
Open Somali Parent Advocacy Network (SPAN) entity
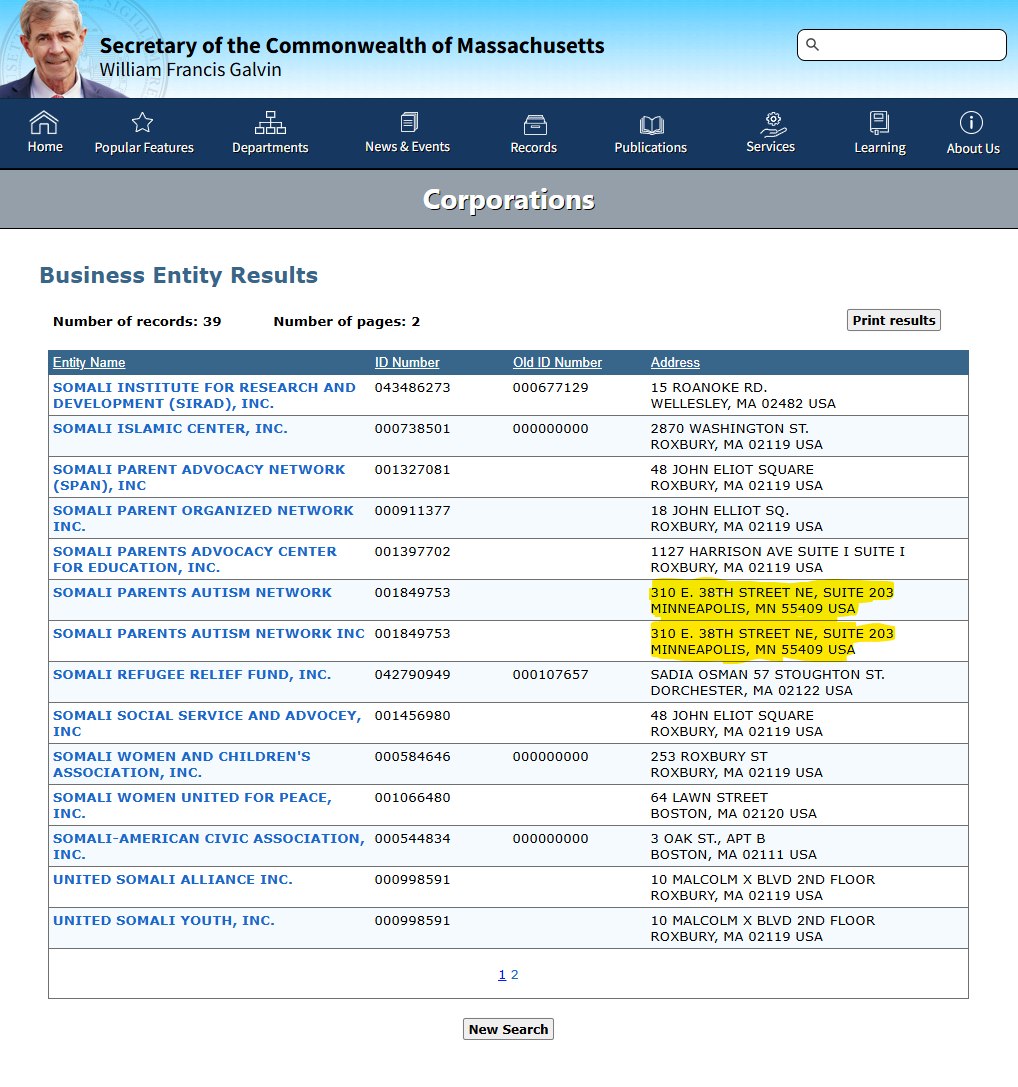click(x=198, y=477)
